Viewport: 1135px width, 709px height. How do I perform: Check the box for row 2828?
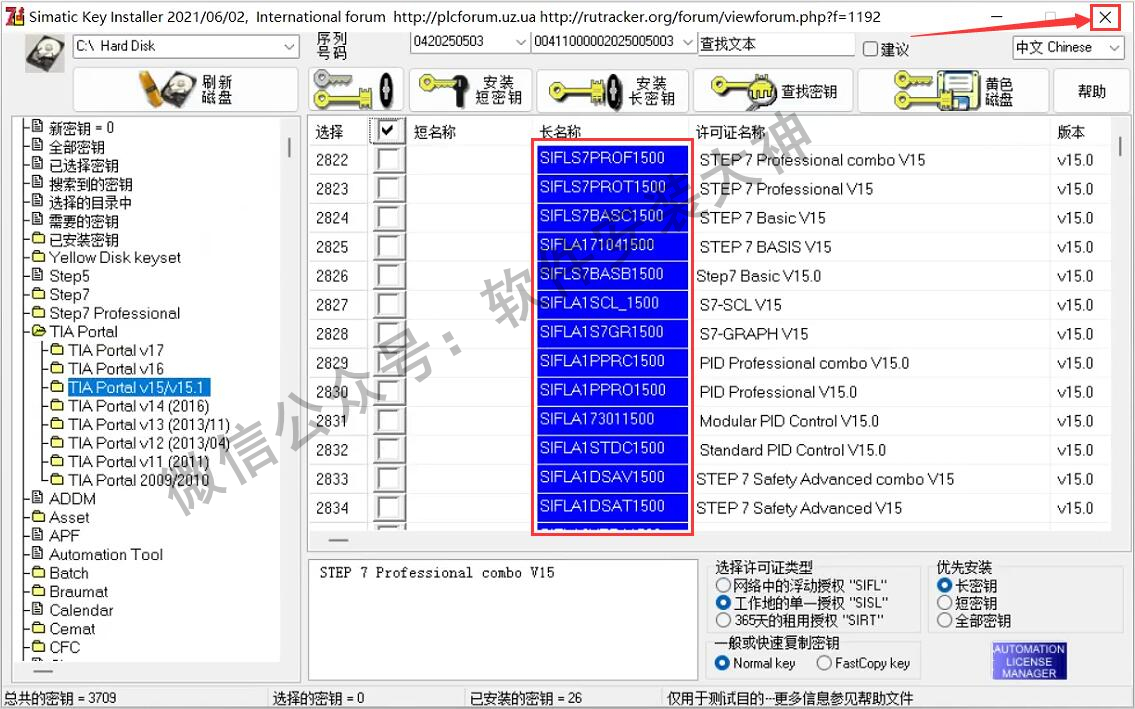click(x=388, y=333)
